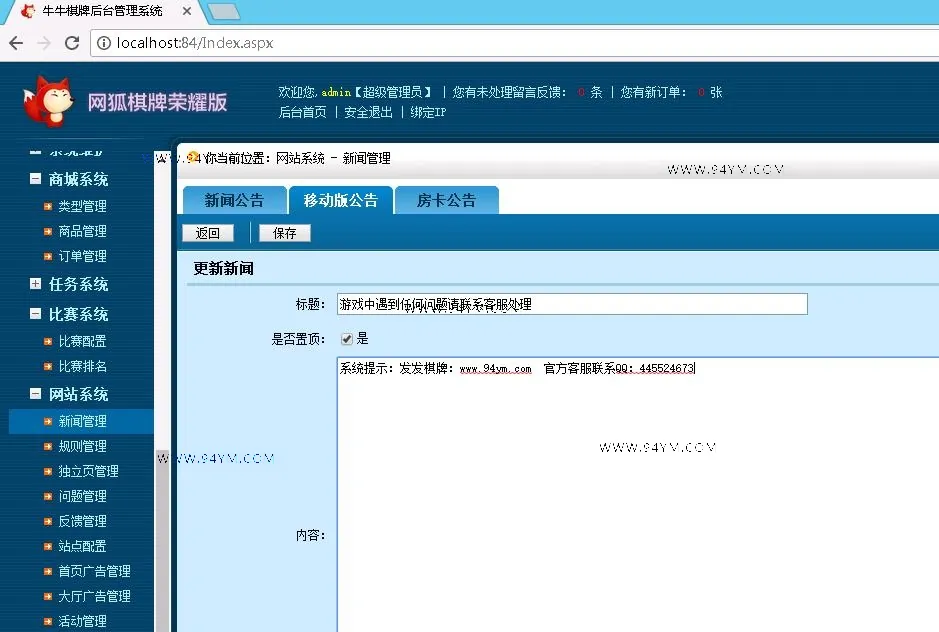
Task: Open 首页广告管理 in the sidebar
Action: click(95, 571)
